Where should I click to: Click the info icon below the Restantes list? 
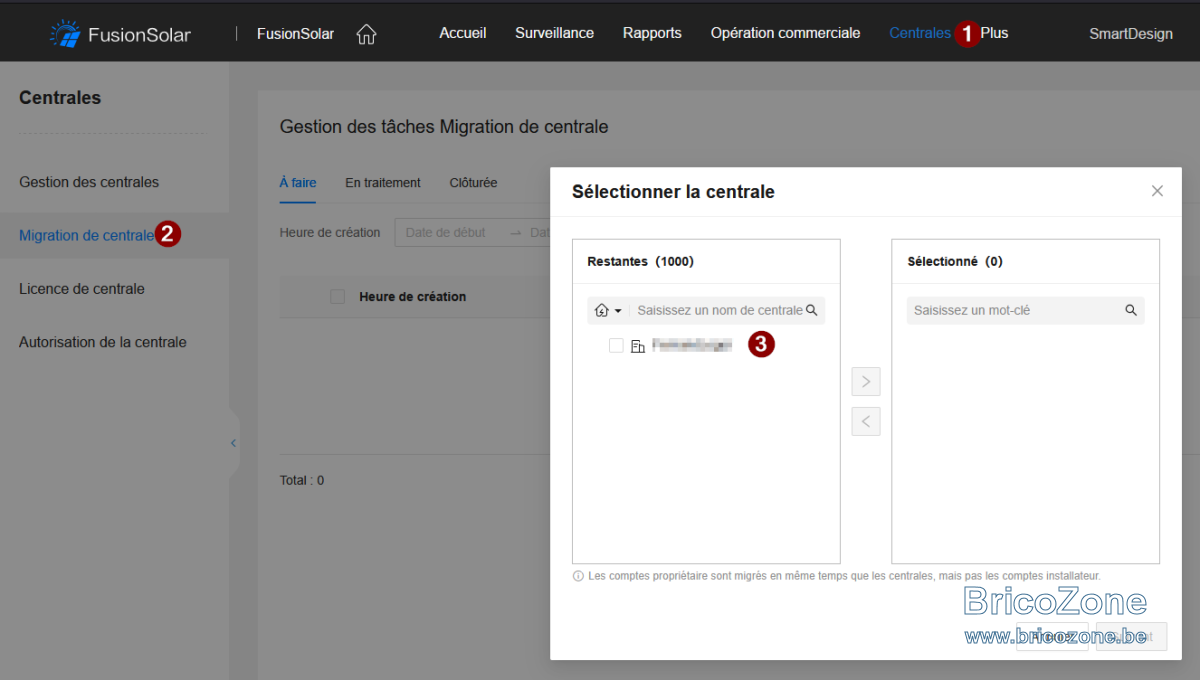578,576
